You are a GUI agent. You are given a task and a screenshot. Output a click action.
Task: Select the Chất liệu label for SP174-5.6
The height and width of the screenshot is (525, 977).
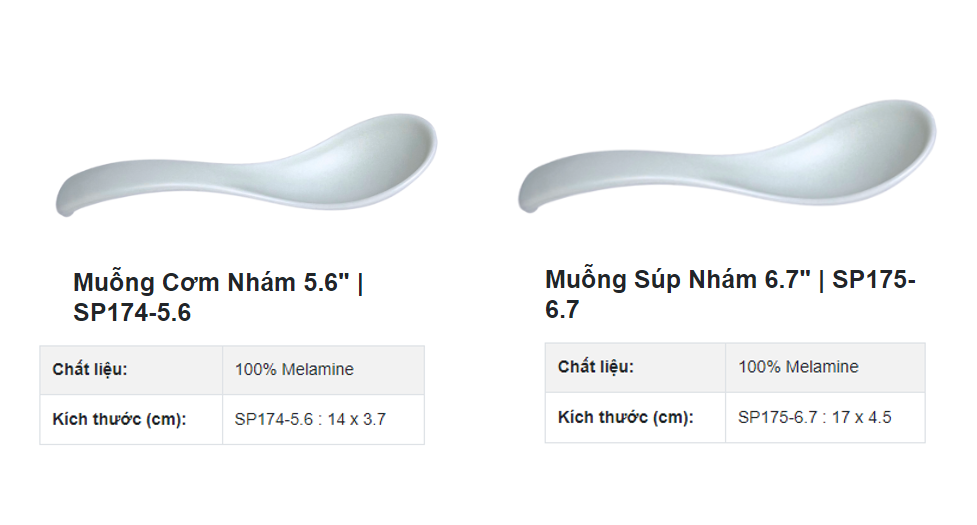pos(90,369)
